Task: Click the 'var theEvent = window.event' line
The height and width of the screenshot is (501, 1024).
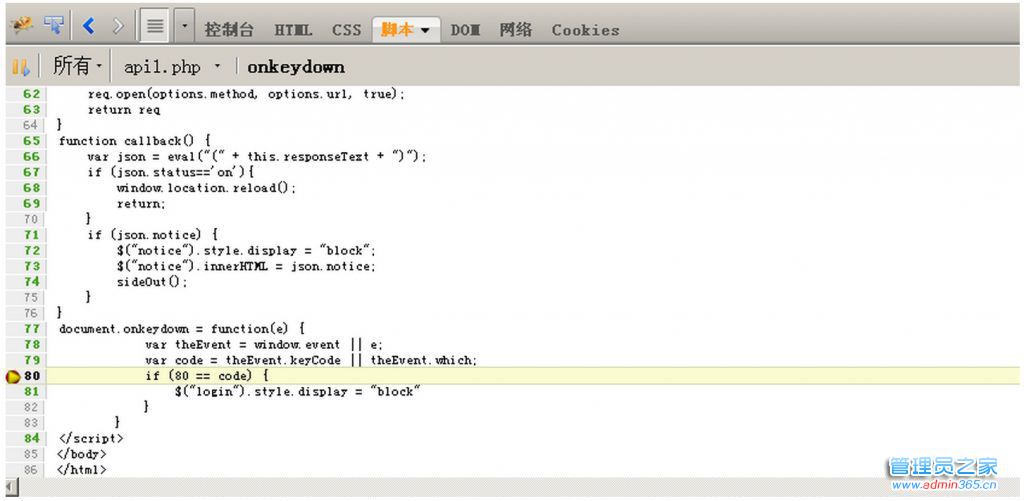Action: pyautogui.click(x=242, y=344)
